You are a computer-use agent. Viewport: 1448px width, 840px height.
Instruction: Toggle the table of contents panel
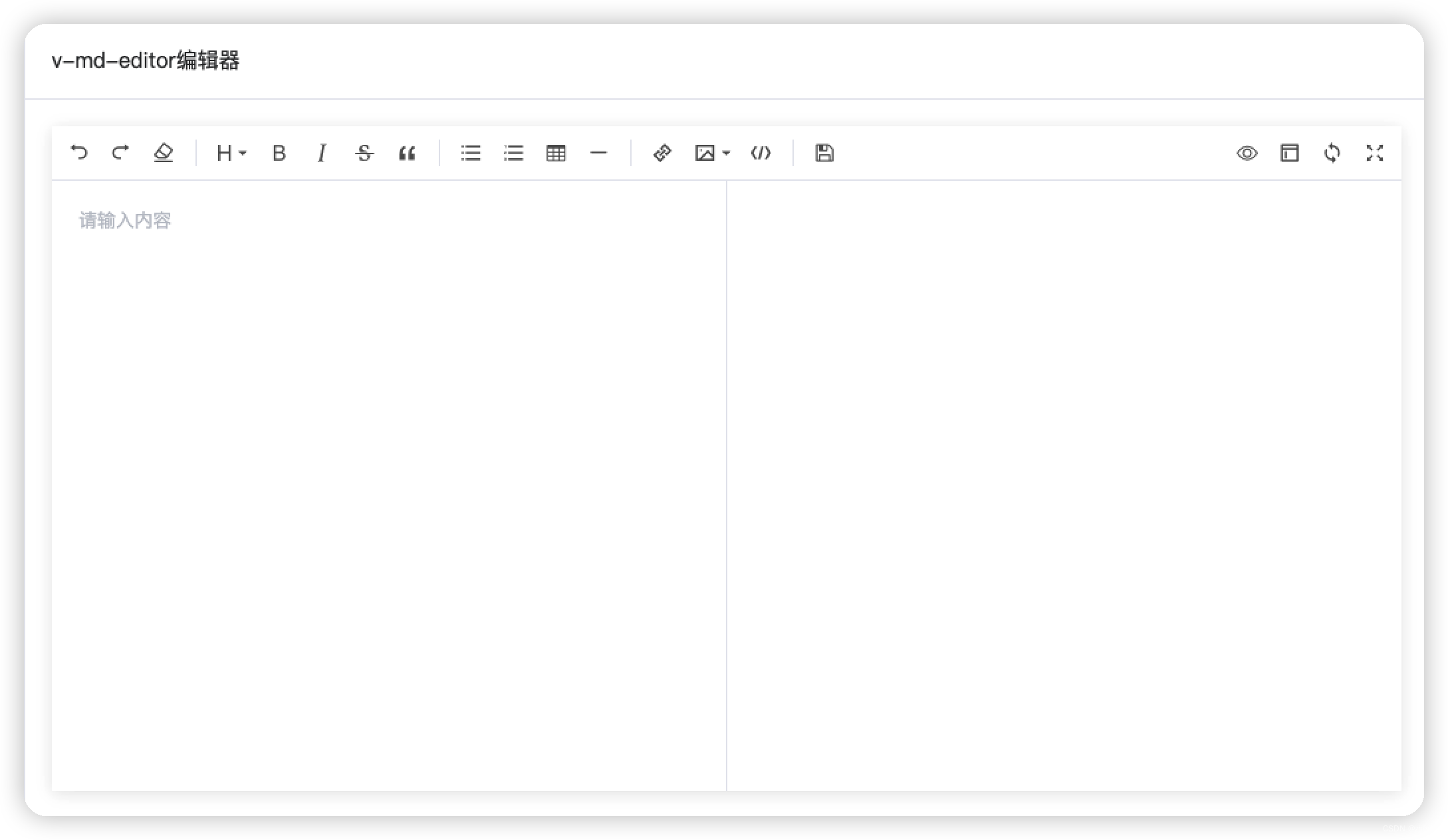coord(1289,153)
